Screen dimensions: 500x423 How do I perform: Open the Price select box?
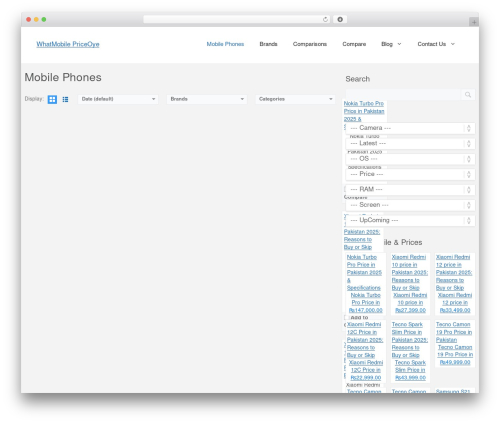click(x=410, y=174)
